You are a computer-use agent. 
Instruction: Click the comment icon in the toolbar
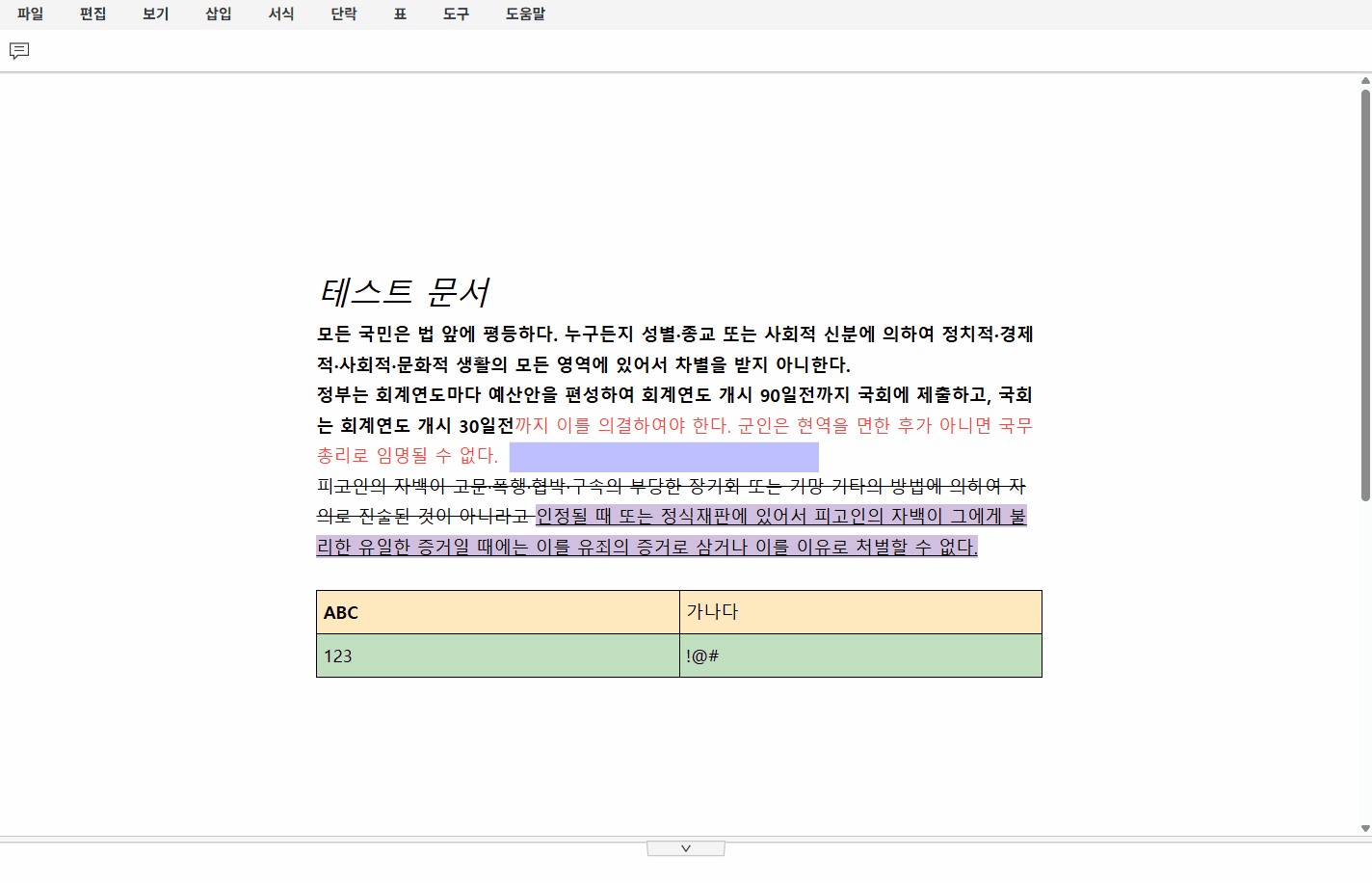(x=19, y=51)
